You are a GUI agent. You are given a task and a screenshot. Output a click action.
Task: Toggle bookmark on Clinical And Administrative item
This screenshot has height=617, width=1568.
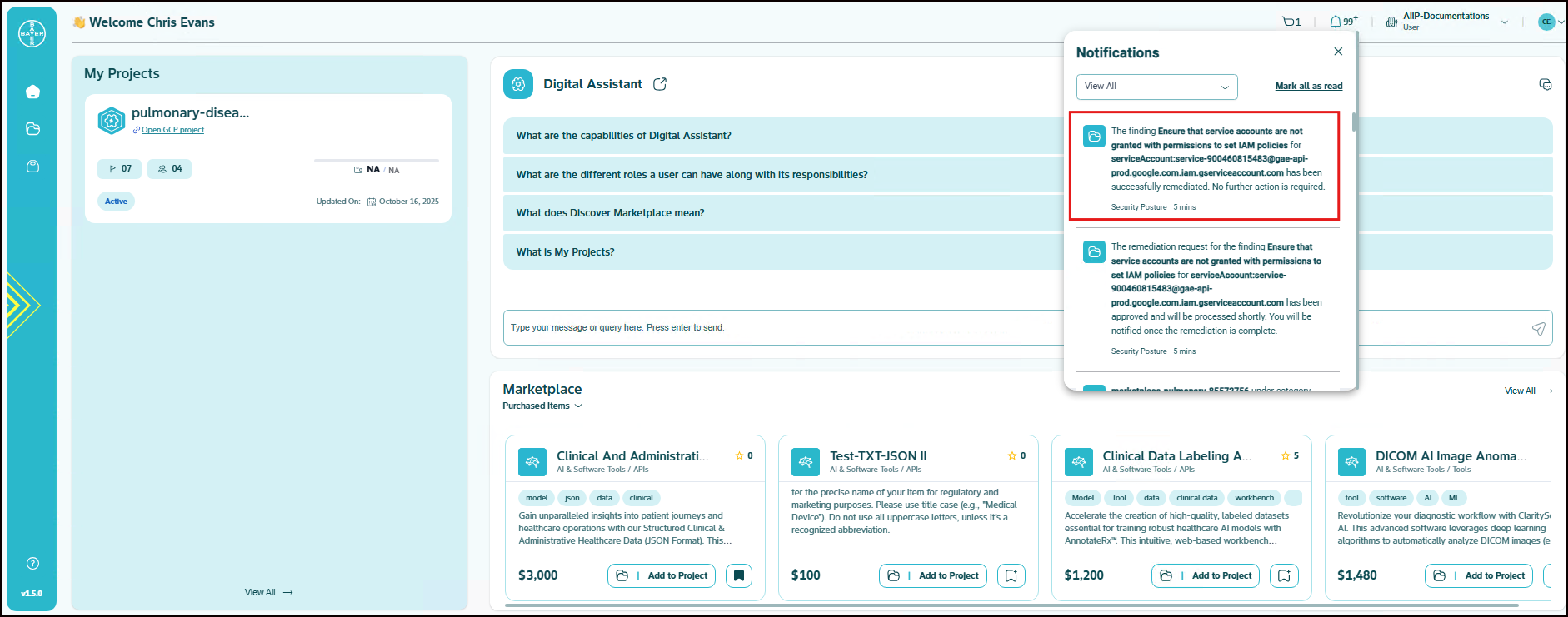pos(739,575)
